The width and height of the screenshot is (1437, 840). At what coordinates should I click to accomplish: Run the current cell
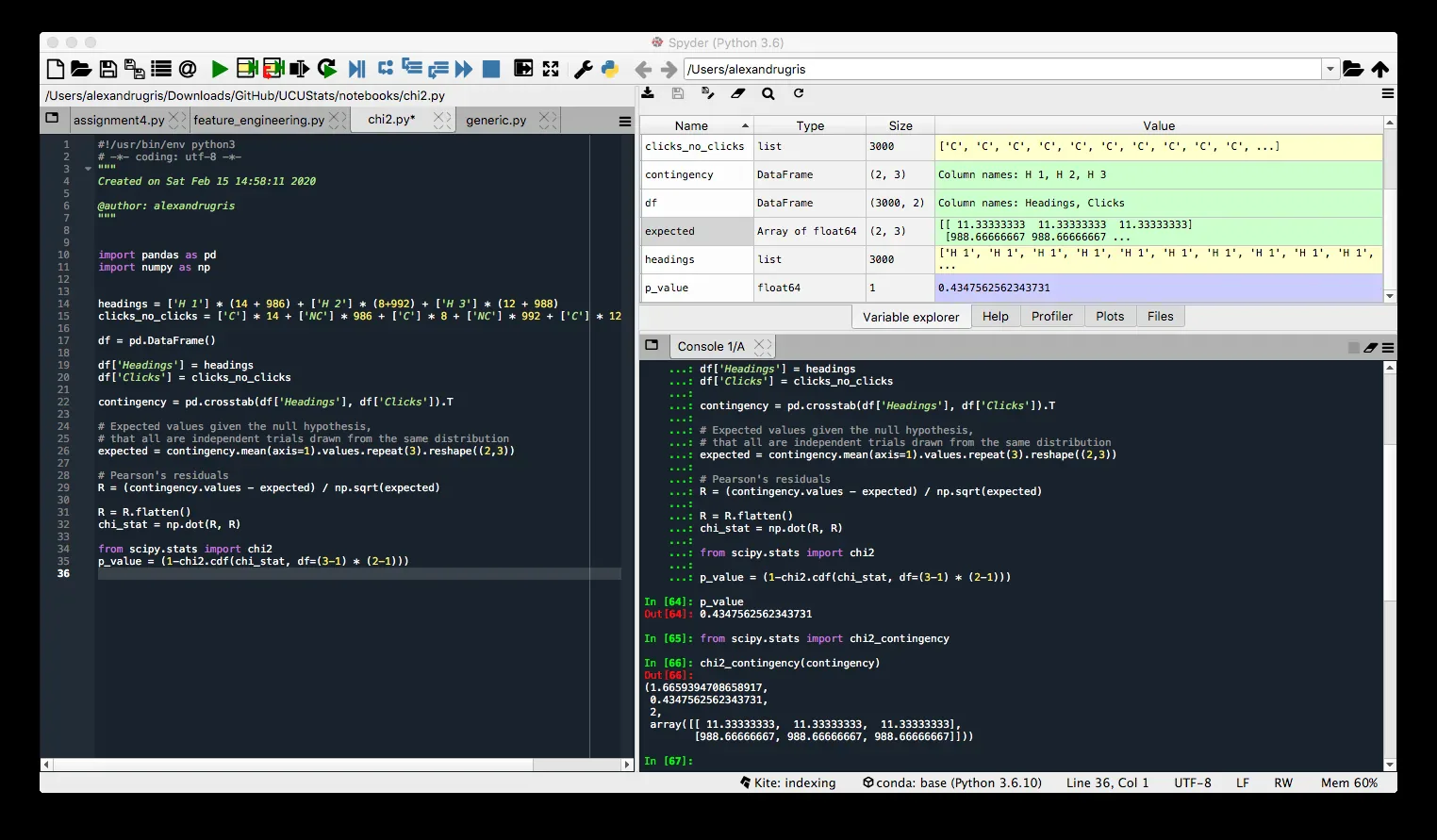tap(247, 68)
